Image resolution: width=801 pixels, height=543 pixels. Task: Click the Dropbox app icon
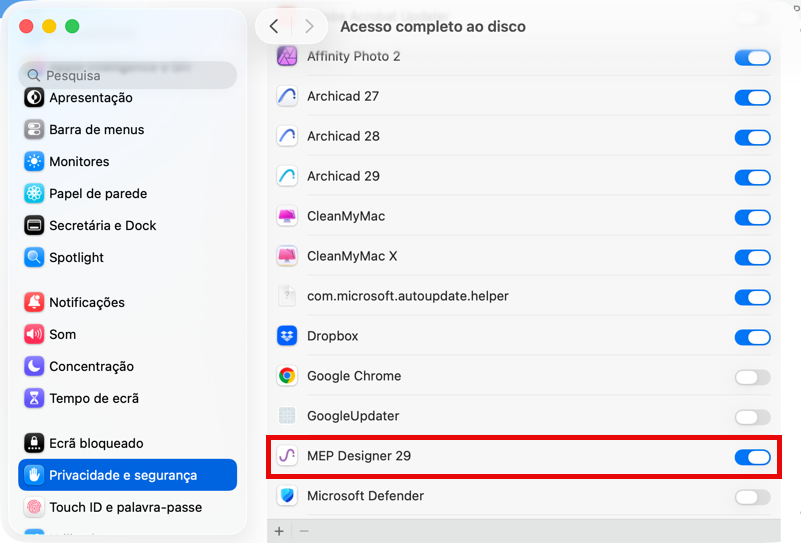point(287,336)
